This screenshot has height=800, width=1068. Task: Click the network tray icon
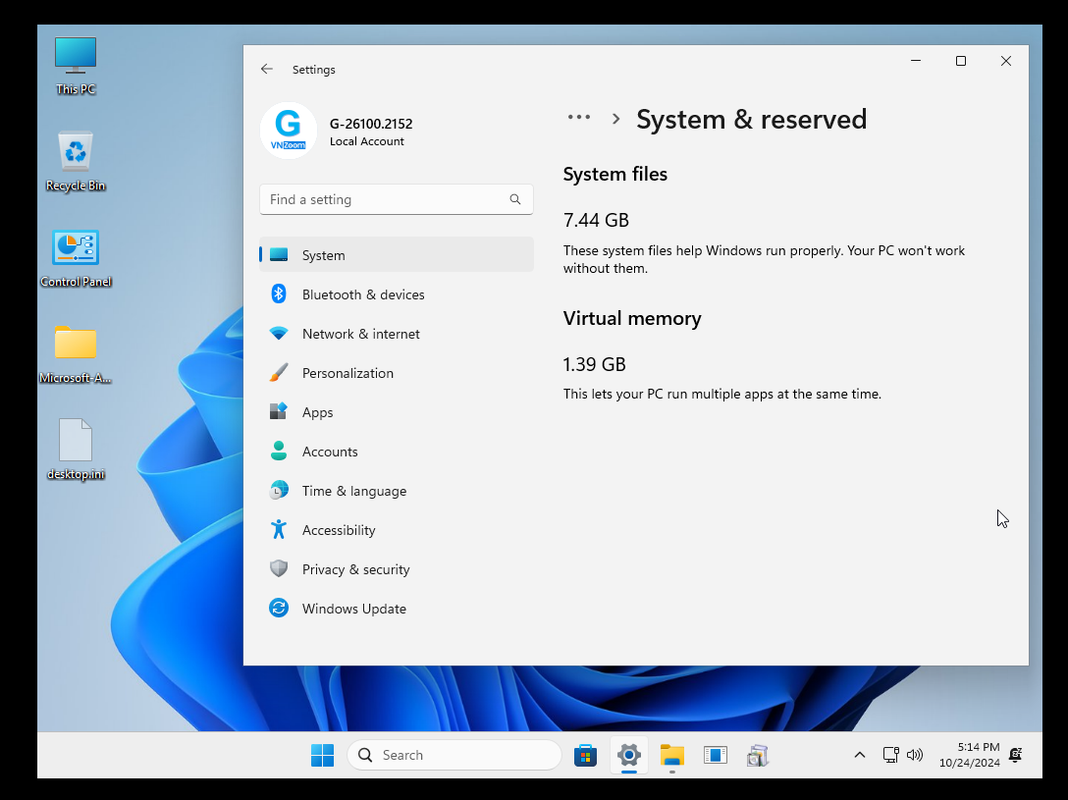(x=890, y=754)
